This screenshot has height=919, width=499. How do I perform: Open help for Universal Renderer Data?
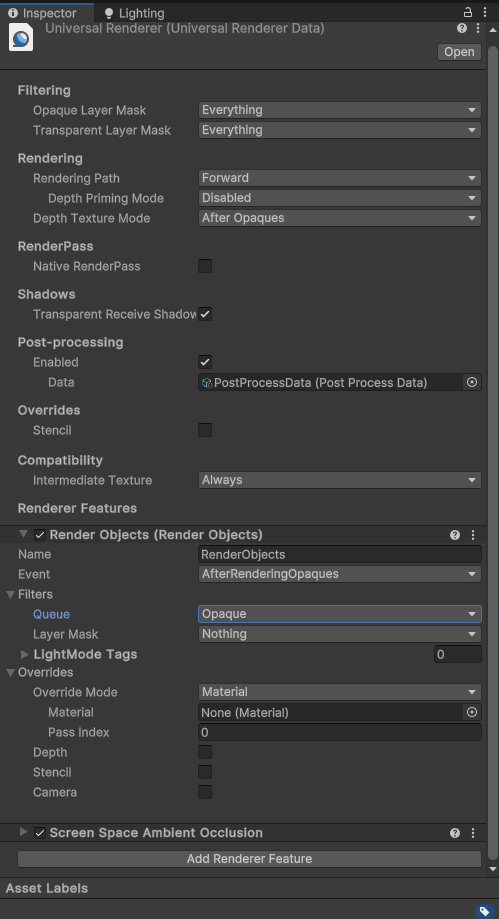462,28
